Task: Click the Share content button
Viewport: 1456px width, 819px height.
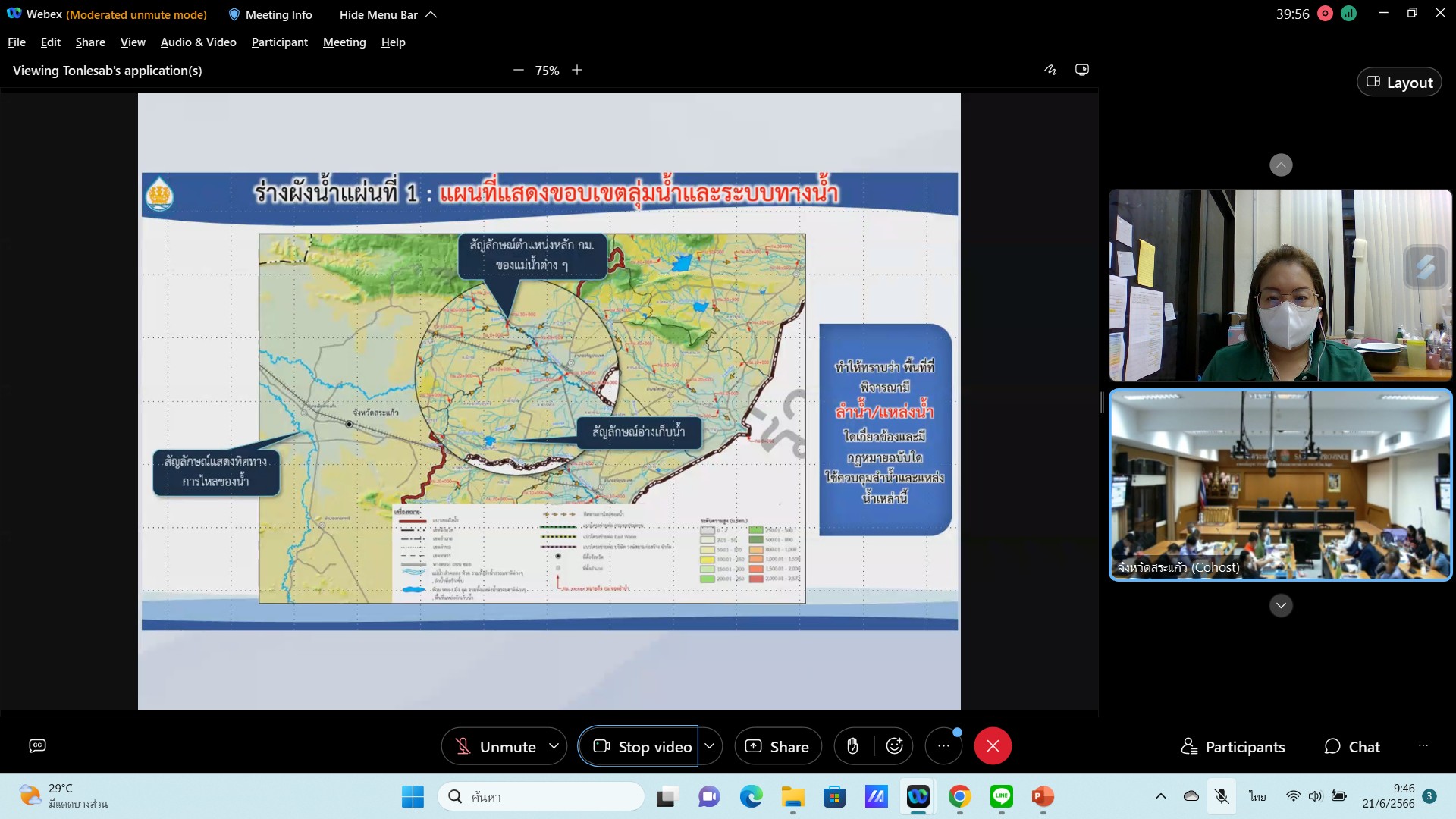Action: coord(777,746)
